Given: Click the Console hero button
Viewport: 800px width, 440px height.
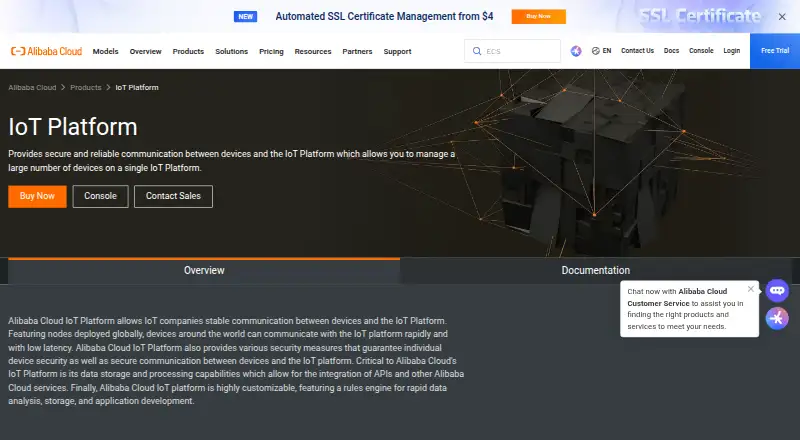Looking at the screenshot, I should pos(101,196).
